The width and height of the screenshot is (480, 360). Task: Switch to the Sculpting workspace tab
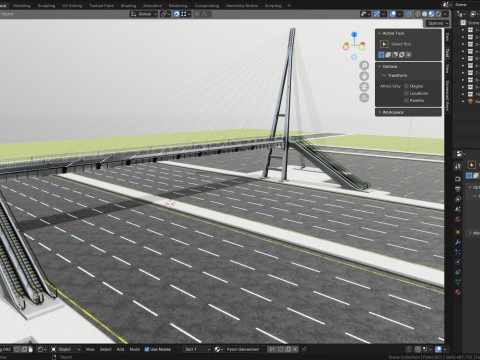pos(46,6)
